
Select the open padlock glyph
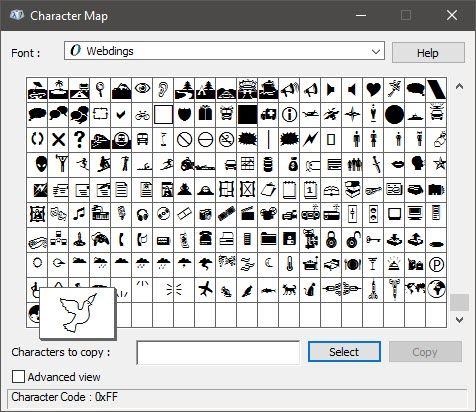(352, 239)
